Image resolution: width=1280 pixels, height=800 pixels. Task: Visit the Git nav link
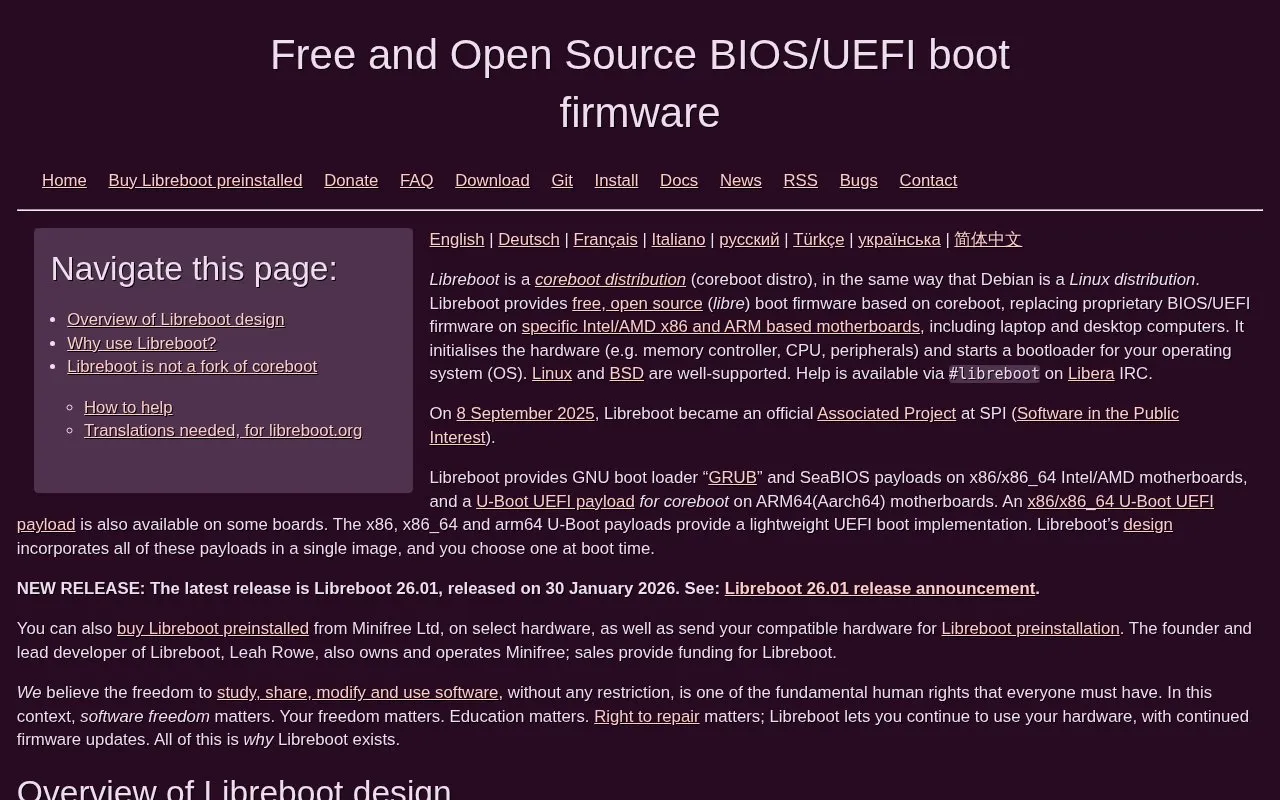[562, 180]
